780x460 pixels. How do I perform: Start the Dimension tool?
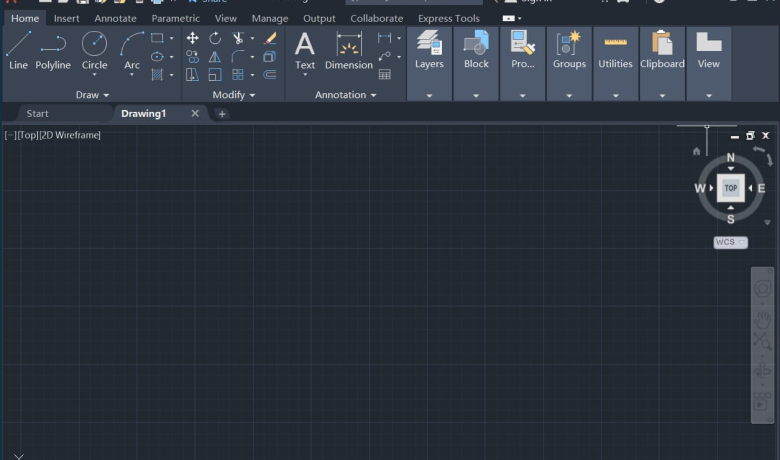pyautogui.click(x=349, y=50)
